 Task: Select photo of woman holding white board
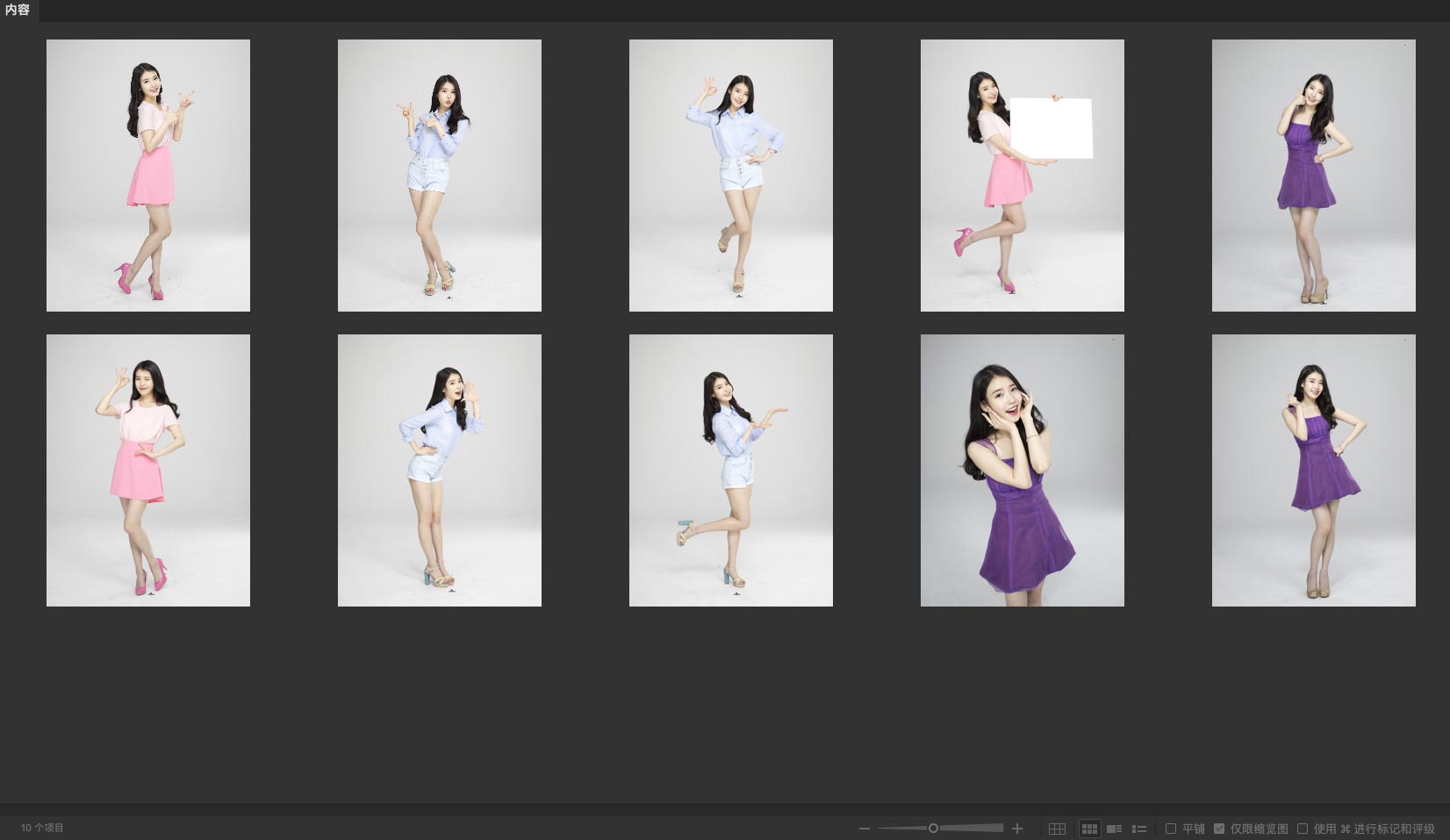tap(1022, 176)
